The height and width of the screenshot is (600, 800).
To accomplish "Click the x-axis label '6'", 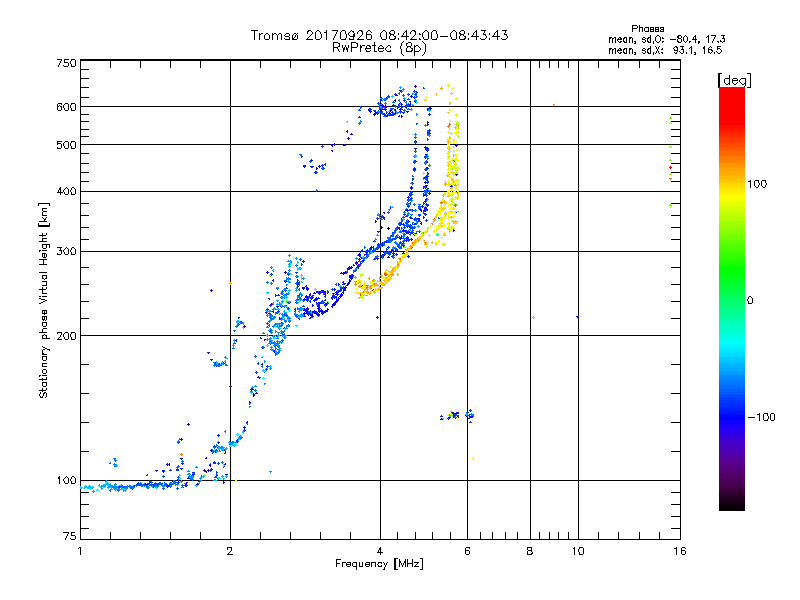I will (467, 551).
